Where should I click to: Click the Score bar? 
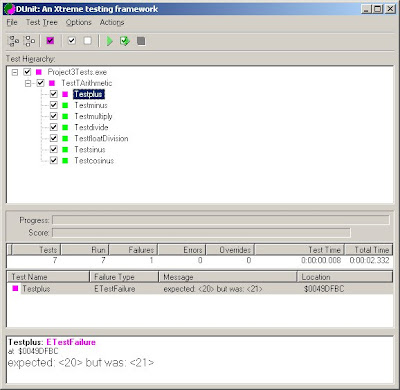pyautogui.click(x=201, y=233)
